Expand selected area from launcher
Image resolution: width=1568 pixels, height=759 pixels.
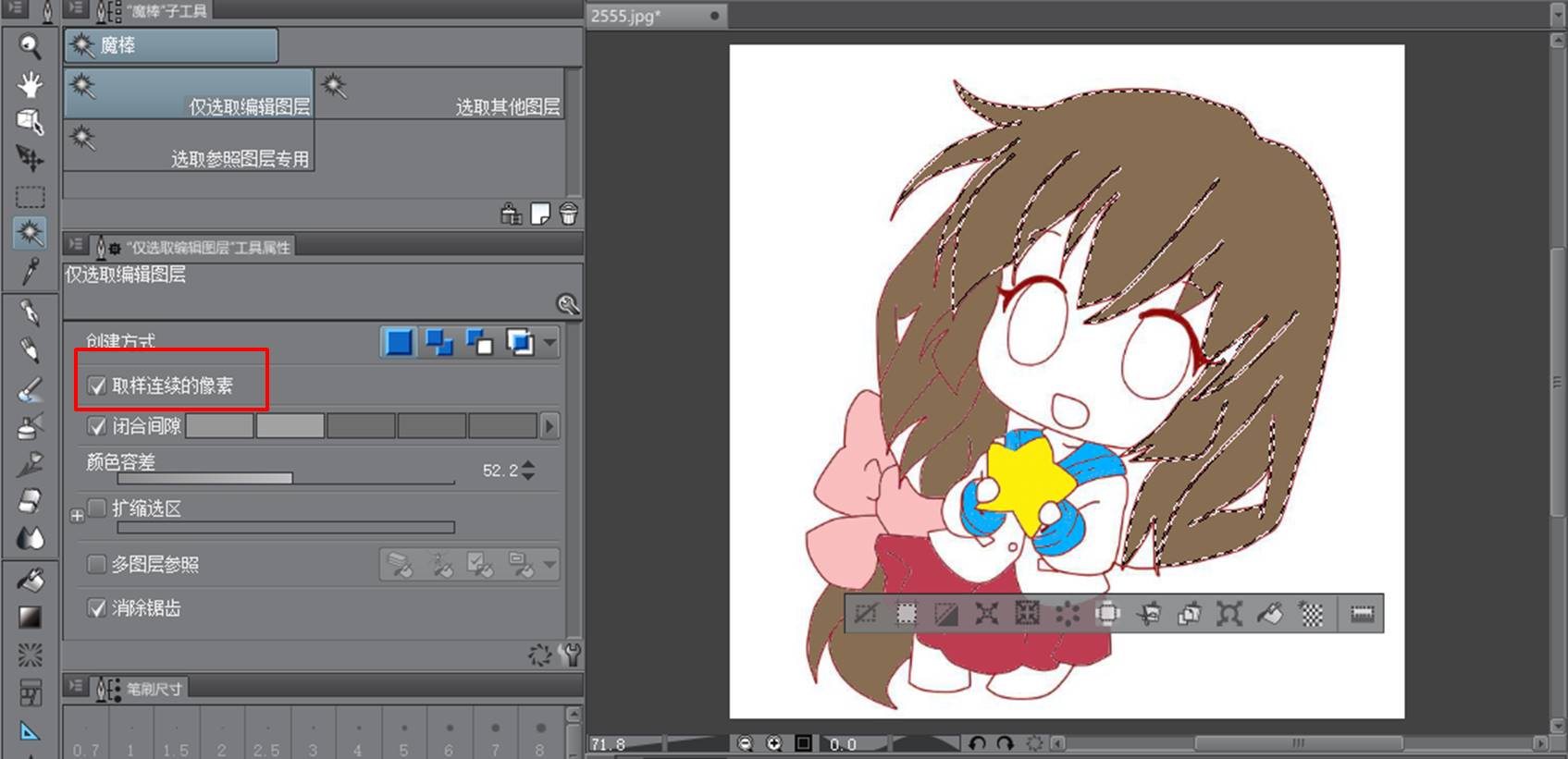986,614
